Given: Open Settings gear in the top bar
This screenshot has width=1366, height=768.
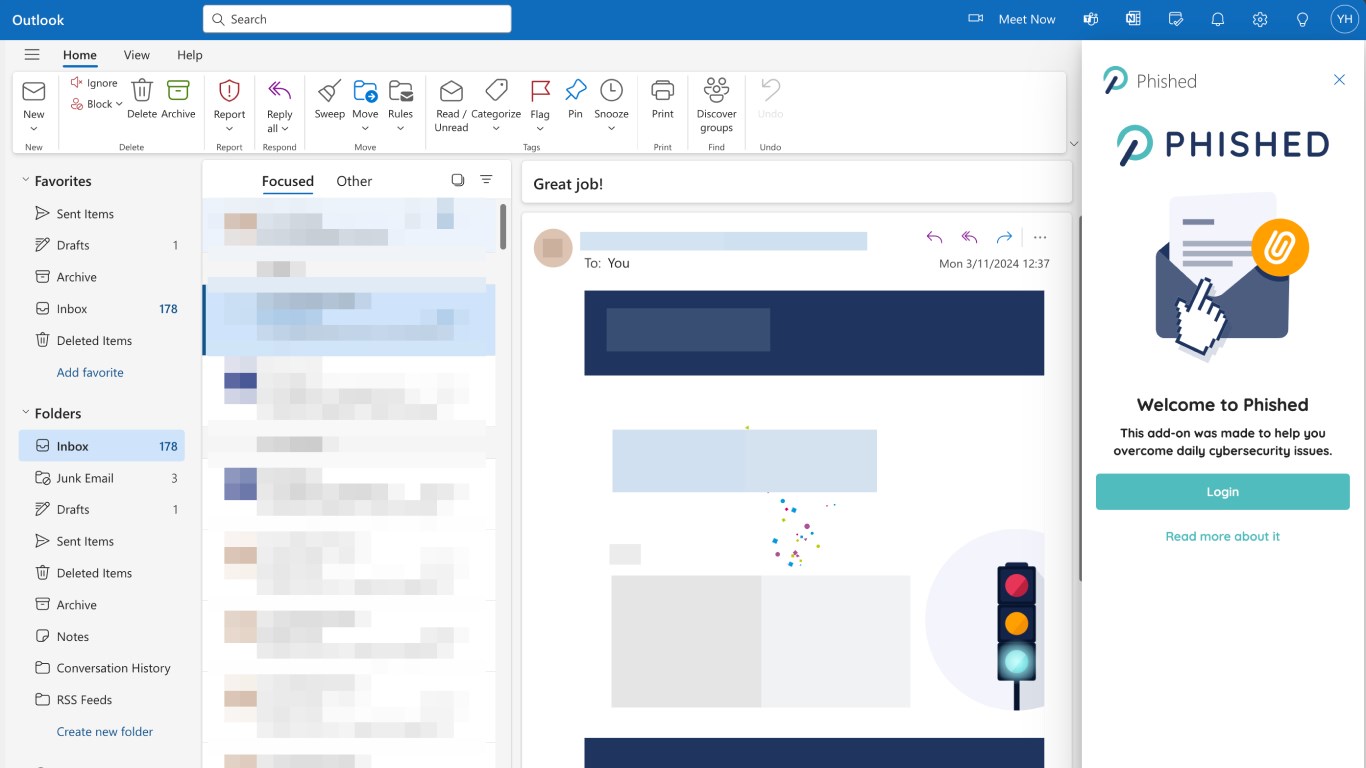Looking at the screenshot, I should [1260, 19].
